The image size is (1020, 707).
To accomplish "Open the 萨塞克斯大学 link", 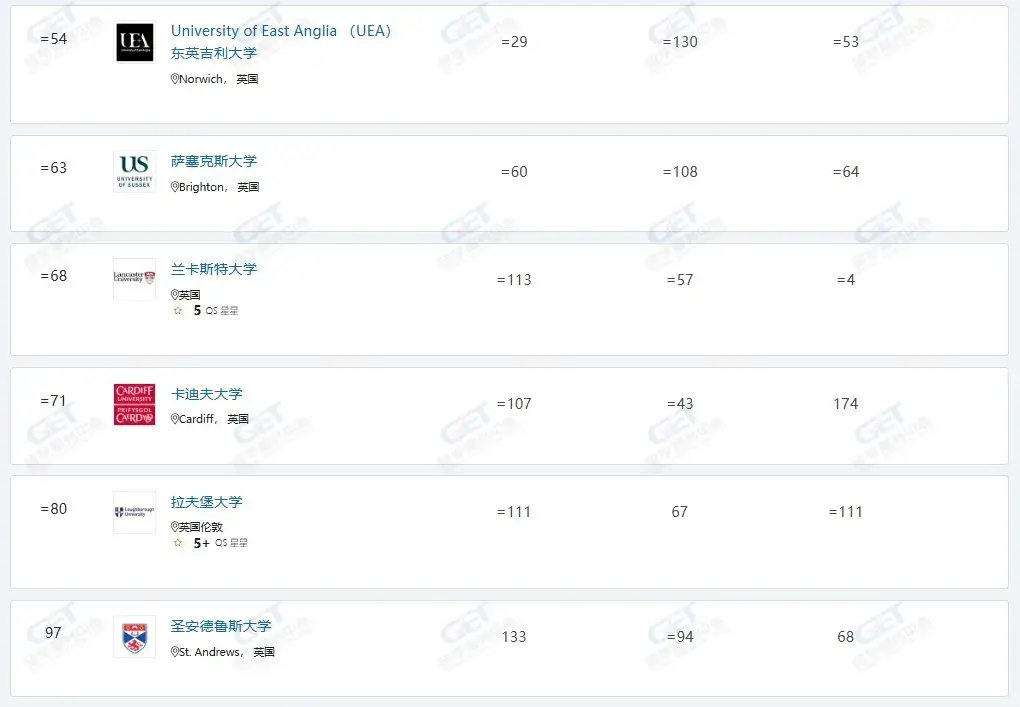I will point(214,161).
